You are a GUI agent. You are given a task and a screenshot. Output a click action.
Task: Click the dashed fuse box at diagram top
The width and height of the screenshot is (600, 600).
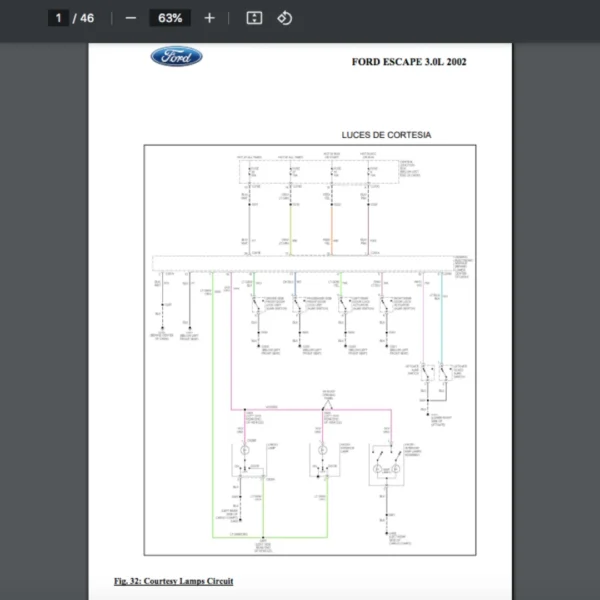pos(309,172)
